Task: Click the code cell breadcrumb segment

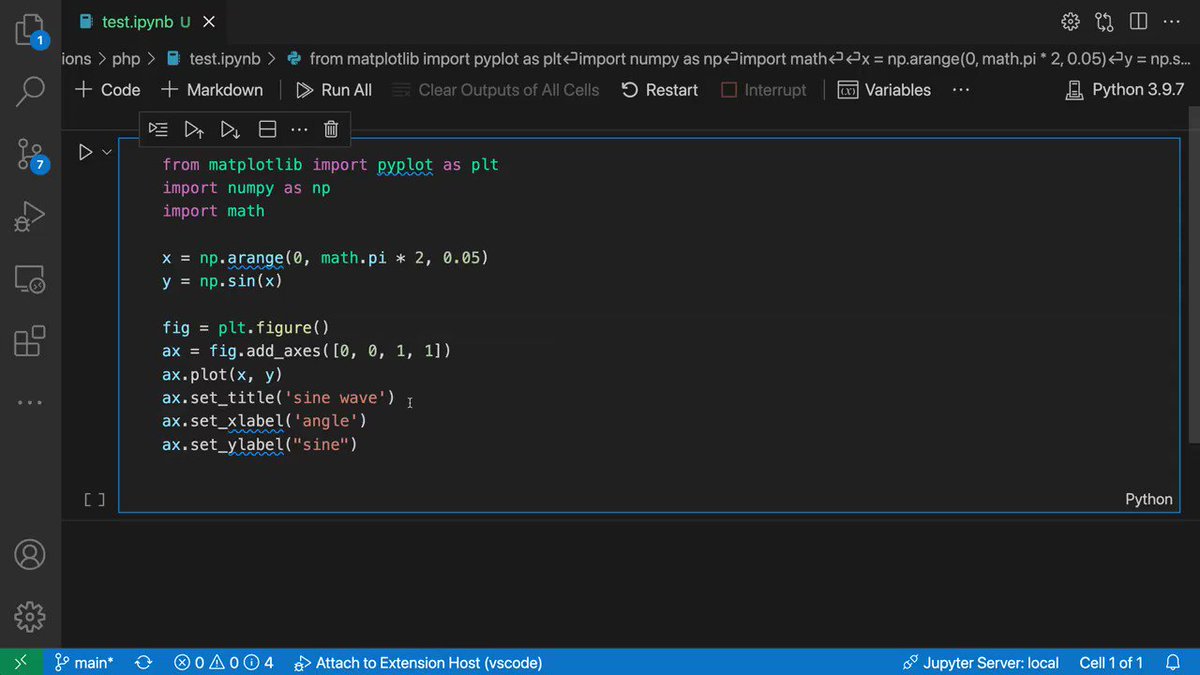Action: [740, 59]
